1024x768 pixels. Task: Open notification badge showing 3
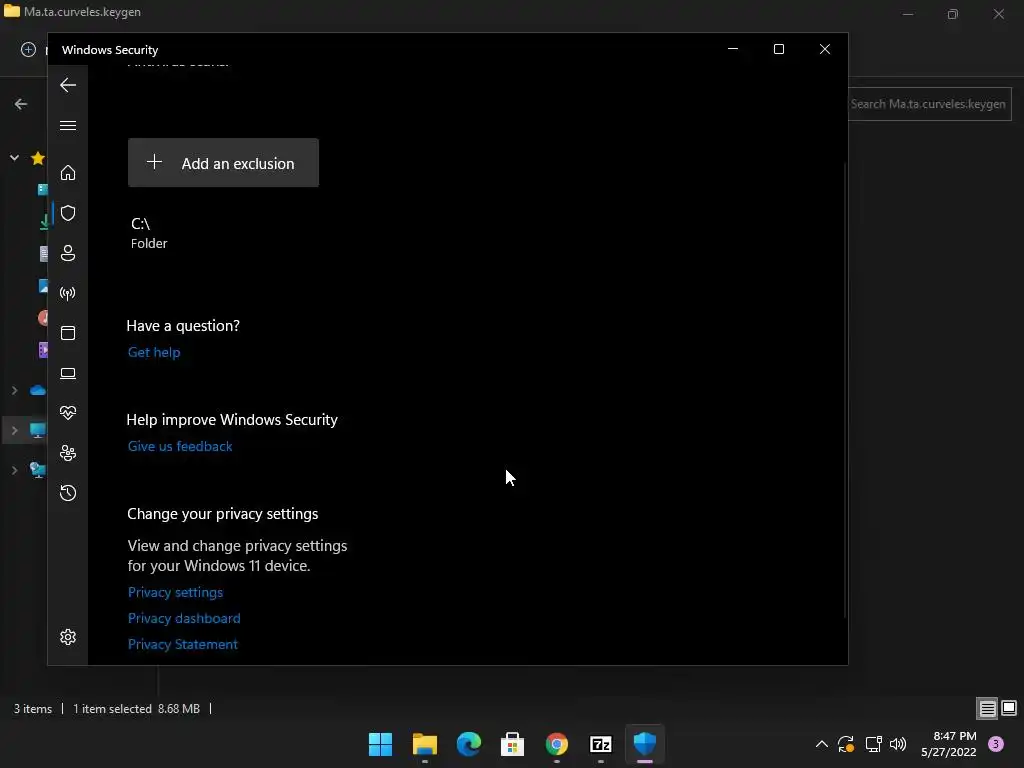point(996,744)
